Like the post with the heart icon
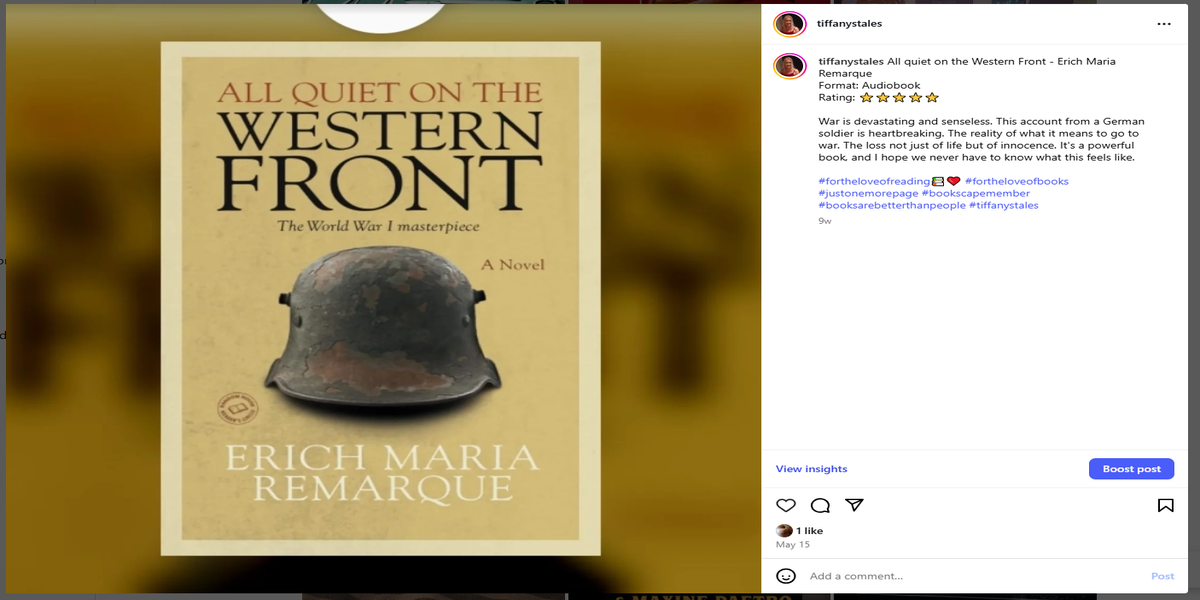Viewport: 1200px width, 600px height. point(786,505)
